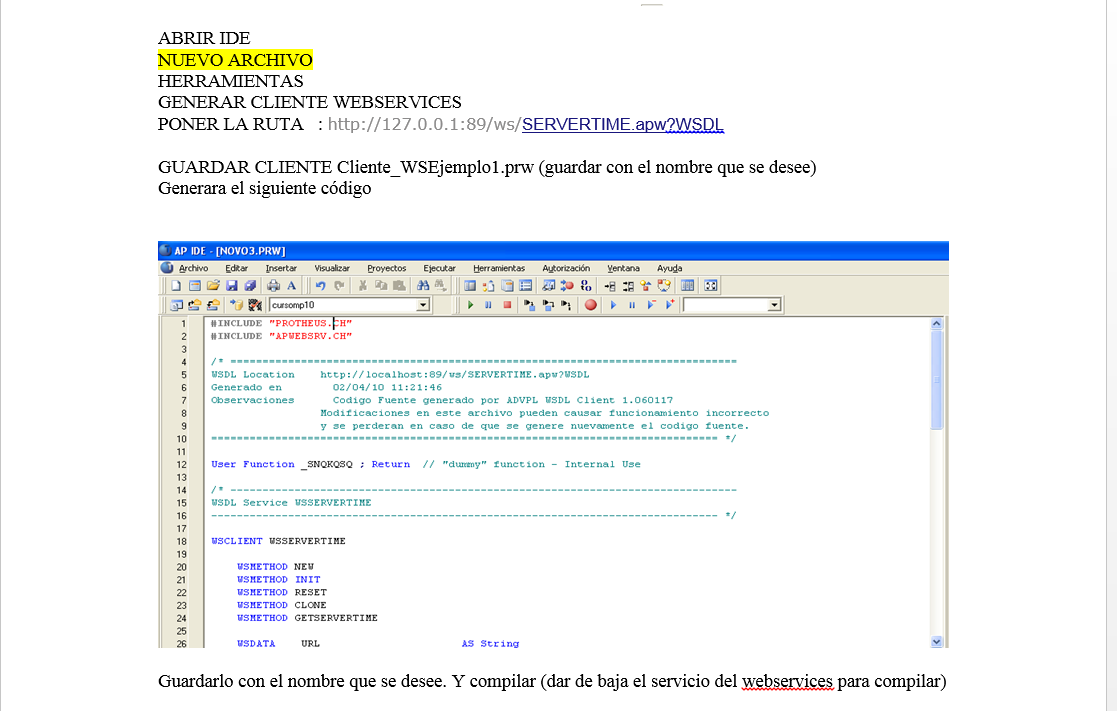This screenshot has height=711, width=1117.
Task: Click the full-screen expand icon at toolbar end
Action: [x=710, y=286]
